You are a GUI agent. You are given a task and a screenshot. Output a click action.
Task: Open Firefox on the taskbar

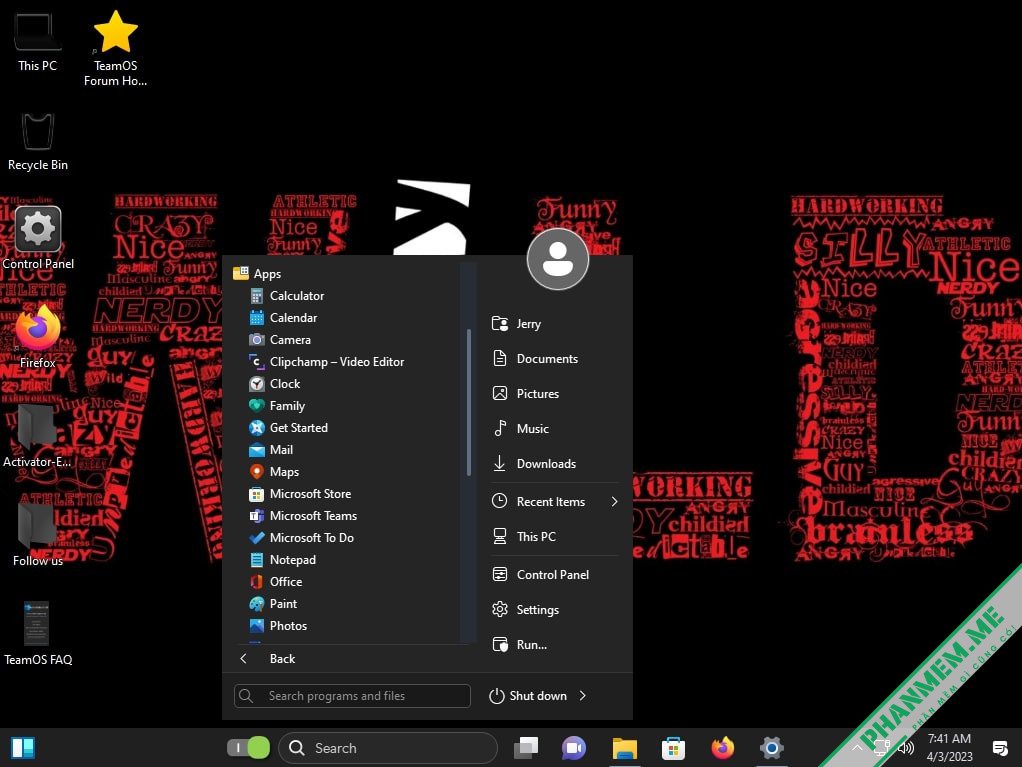pos(722,747)
